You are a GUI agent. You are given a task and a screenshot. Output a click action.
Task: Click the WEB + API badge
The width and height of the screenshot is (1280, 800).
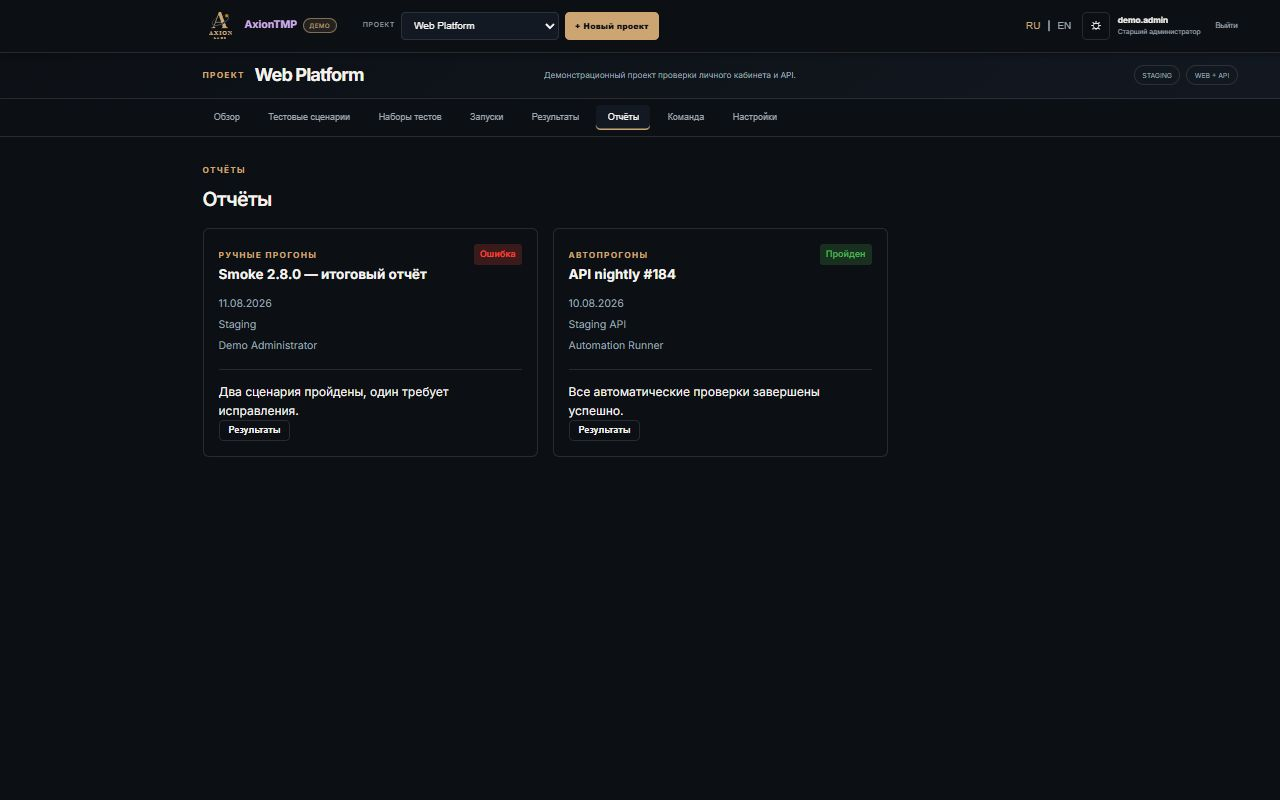point(1212,75)
